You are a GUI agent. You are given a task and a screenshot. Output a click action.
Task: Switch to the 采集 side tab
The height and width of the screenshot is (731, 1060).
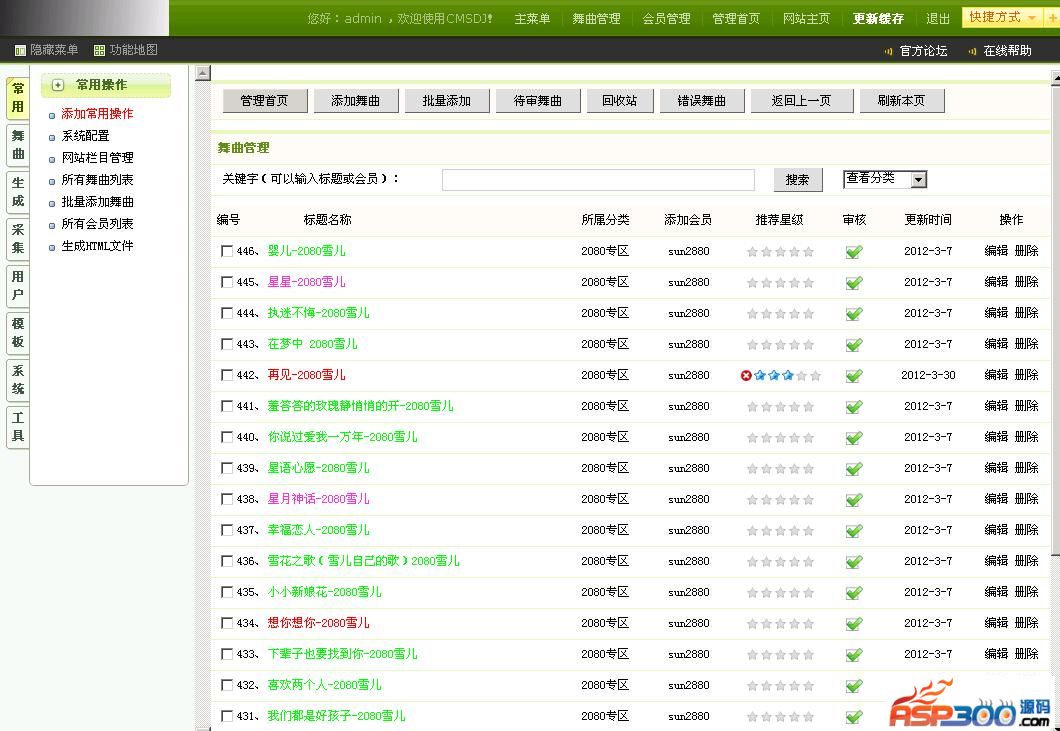[x=18, y=239]
